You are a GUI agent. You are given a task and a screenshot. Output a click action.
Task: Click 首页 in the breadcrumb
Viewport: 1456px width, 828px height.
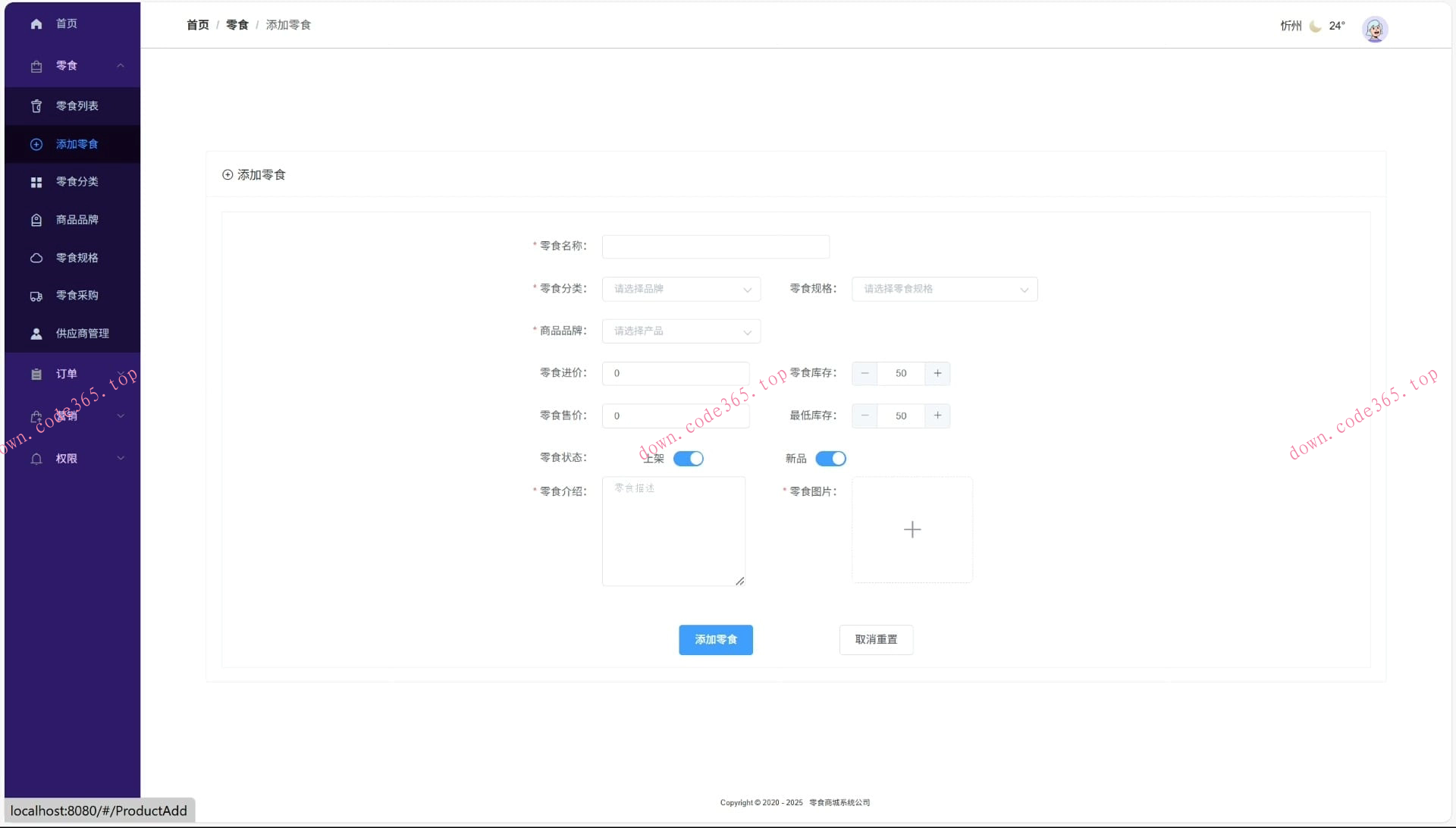[x=197, y=25]
